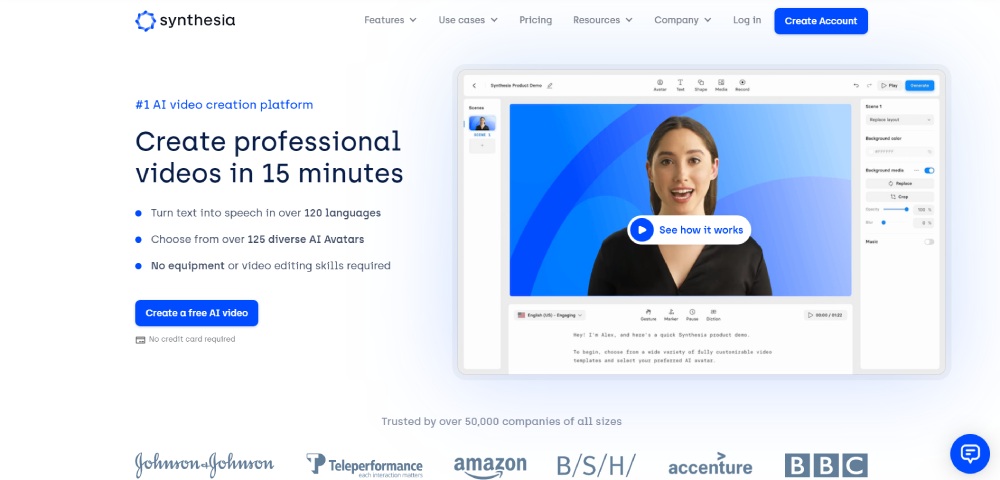Select the Text tool in editor
Screen dimensions: 1000x480
click(x=680, y=85)
